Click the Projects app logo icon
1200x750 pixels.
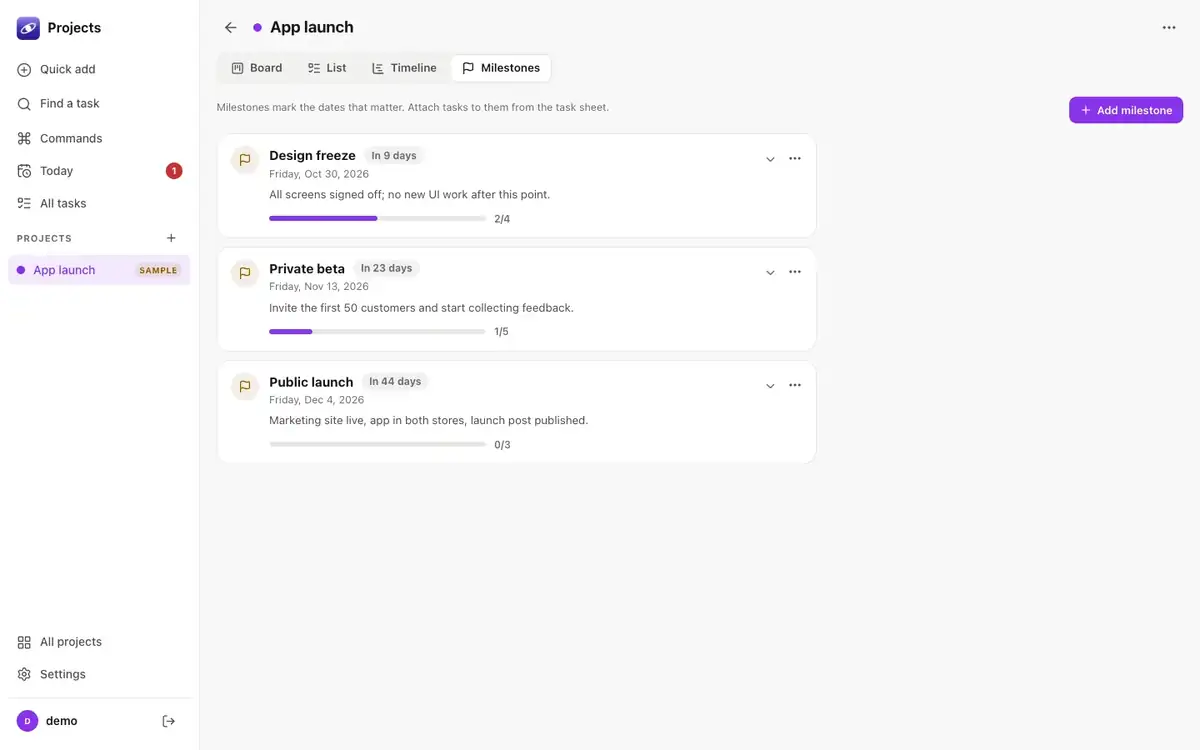click(x=28, y=28)
